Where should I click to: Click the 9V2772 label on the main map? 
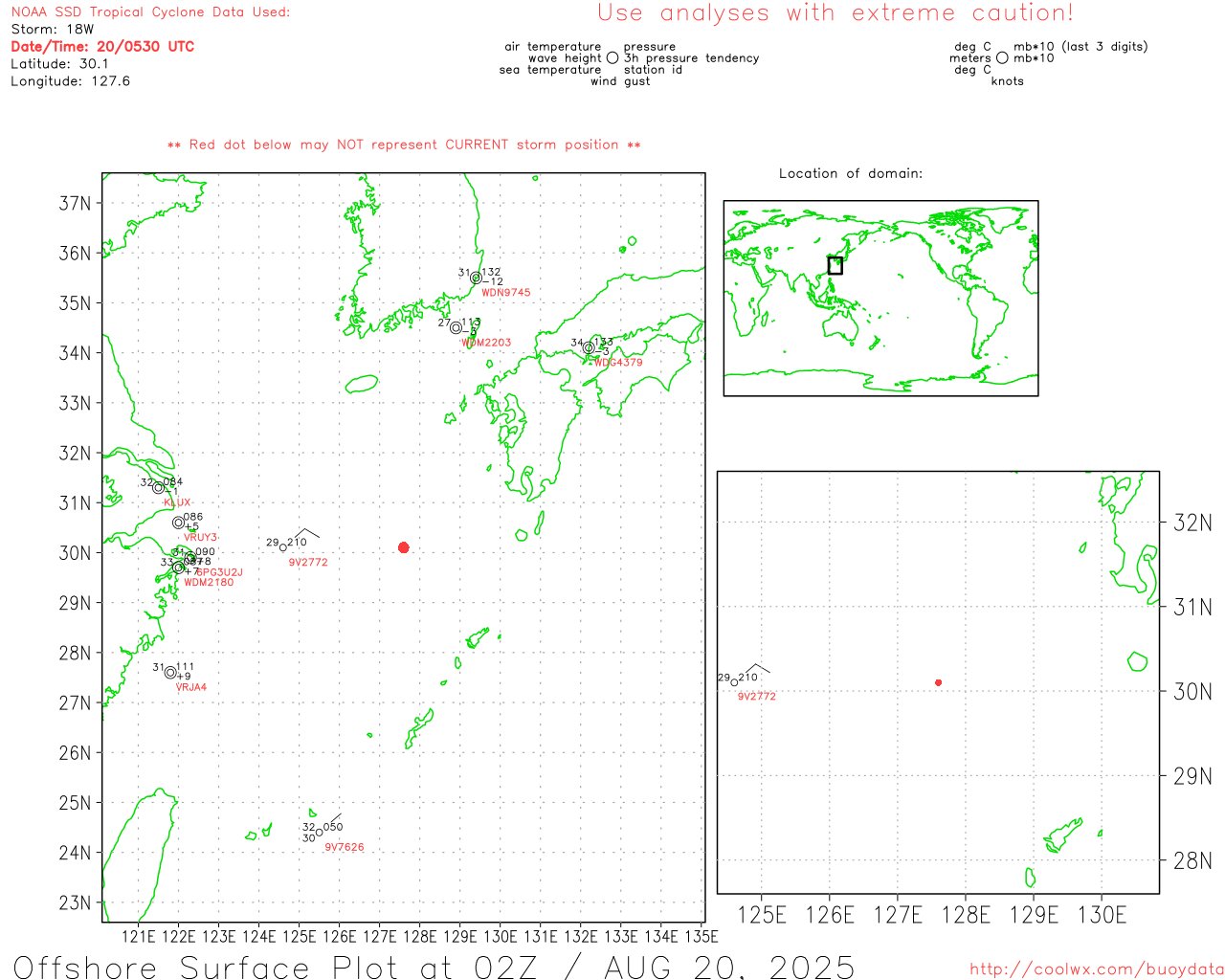click(308, 563)
